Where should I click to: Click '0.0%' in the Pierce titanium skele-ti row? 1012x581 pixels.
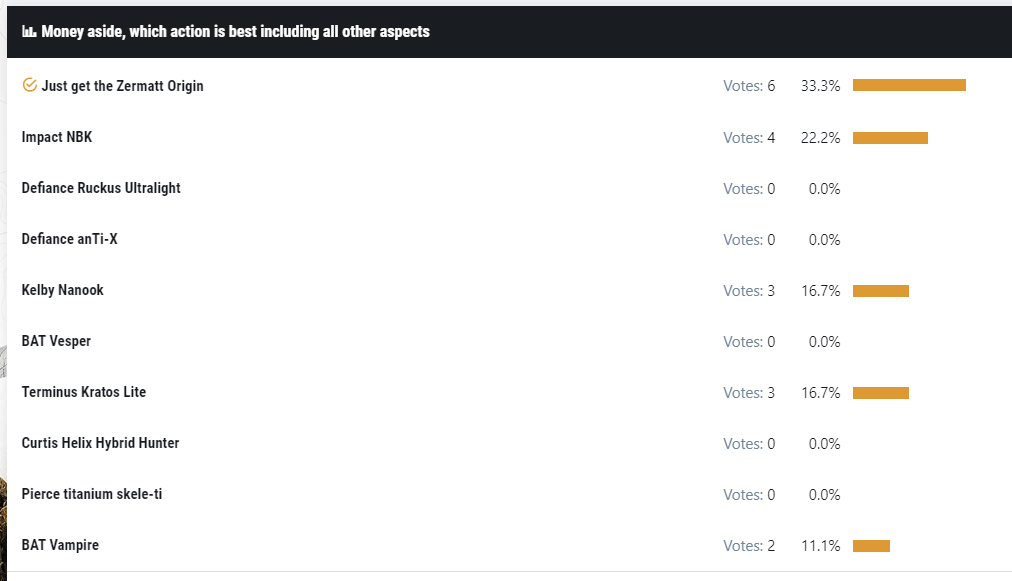point(824,494)
